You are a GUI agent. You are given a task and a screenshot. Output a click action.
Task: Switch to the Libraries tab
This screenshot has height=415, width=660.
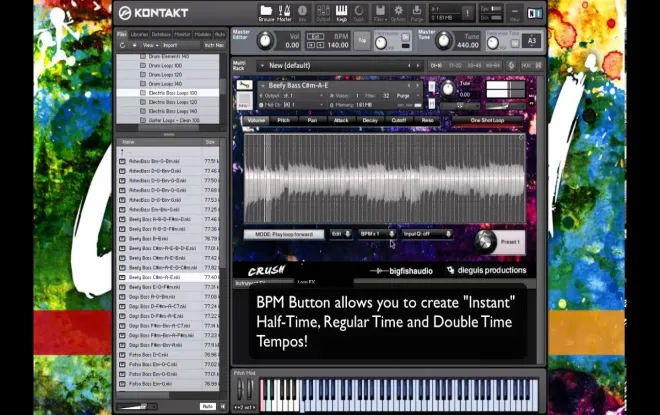coord(139,35)
